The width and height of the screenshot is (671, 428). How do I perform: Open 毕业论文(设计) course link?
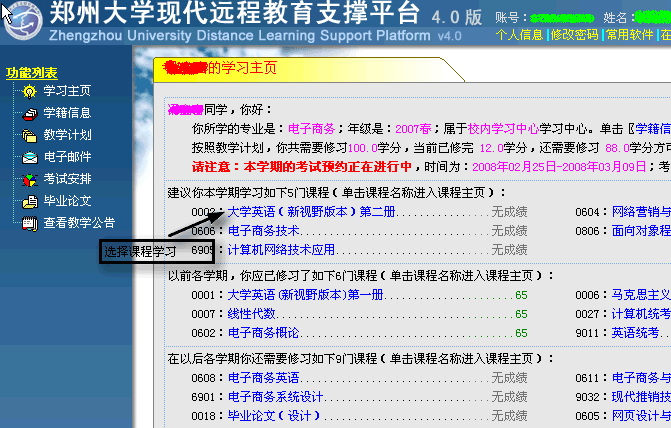tap(269, 416)
